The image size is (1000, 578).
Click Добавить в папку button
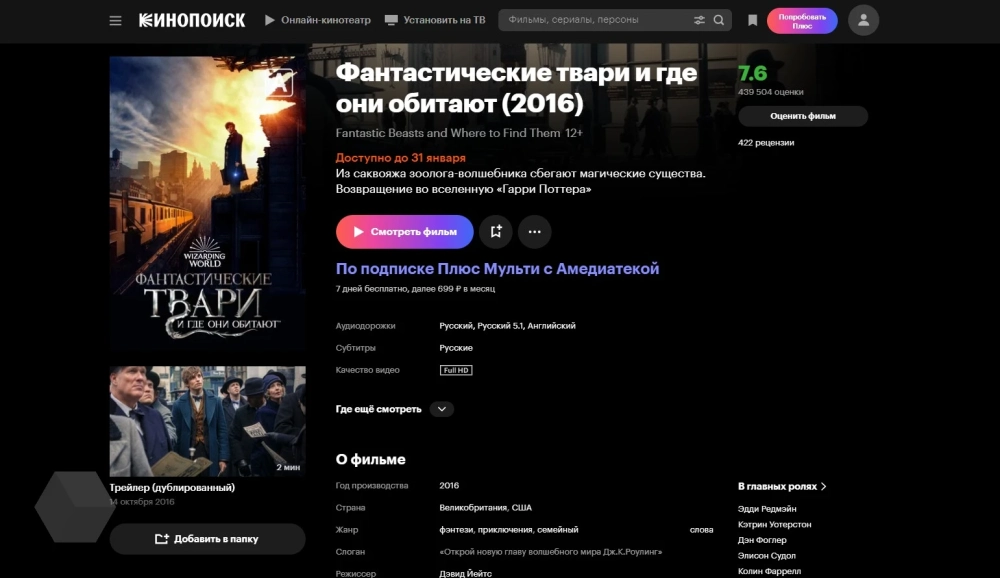tap(207, 539)
